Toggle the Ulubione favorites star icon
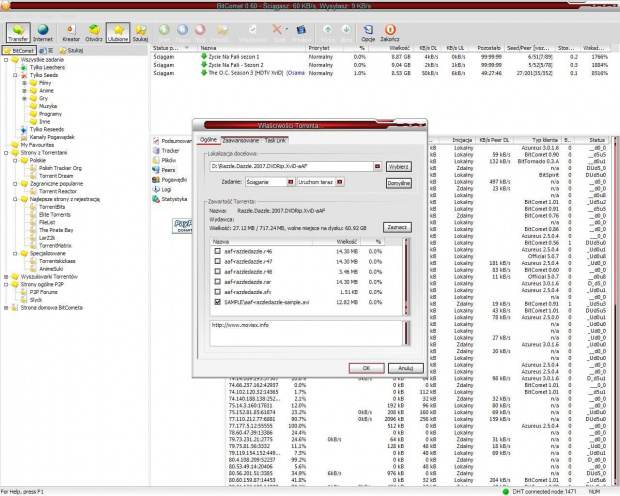 click(118, 32)
